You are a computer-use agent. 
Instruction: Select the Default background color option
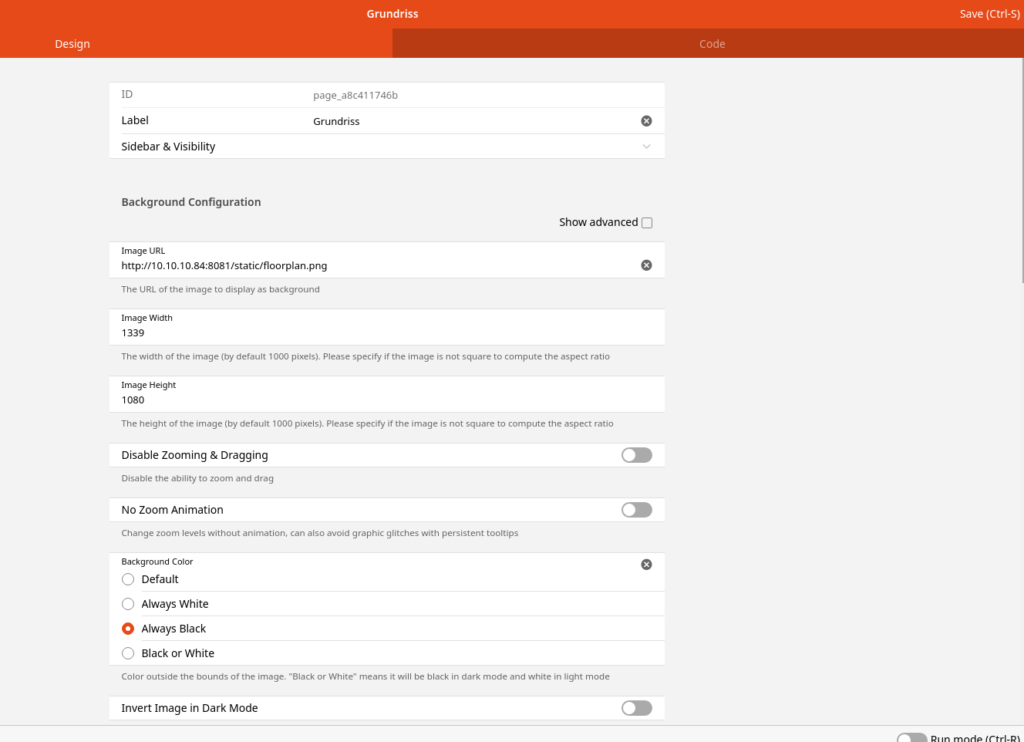[x=128, y=579]
